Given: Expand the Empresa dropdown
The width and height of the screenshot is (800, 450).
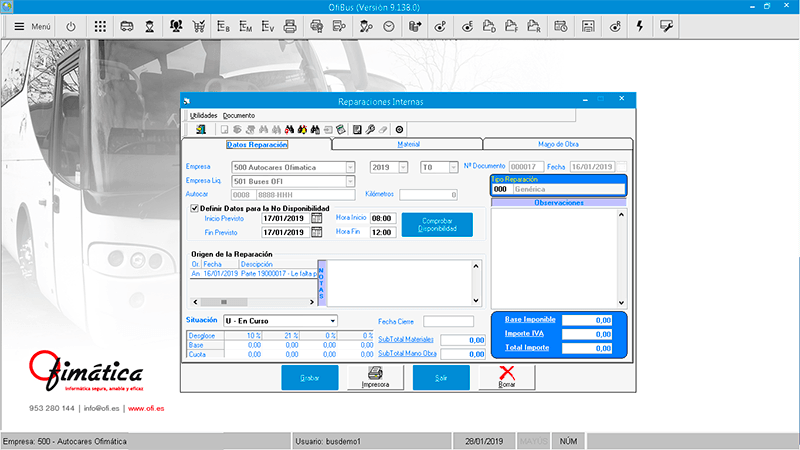Looking at the screenshot, I should pos(350,167).
